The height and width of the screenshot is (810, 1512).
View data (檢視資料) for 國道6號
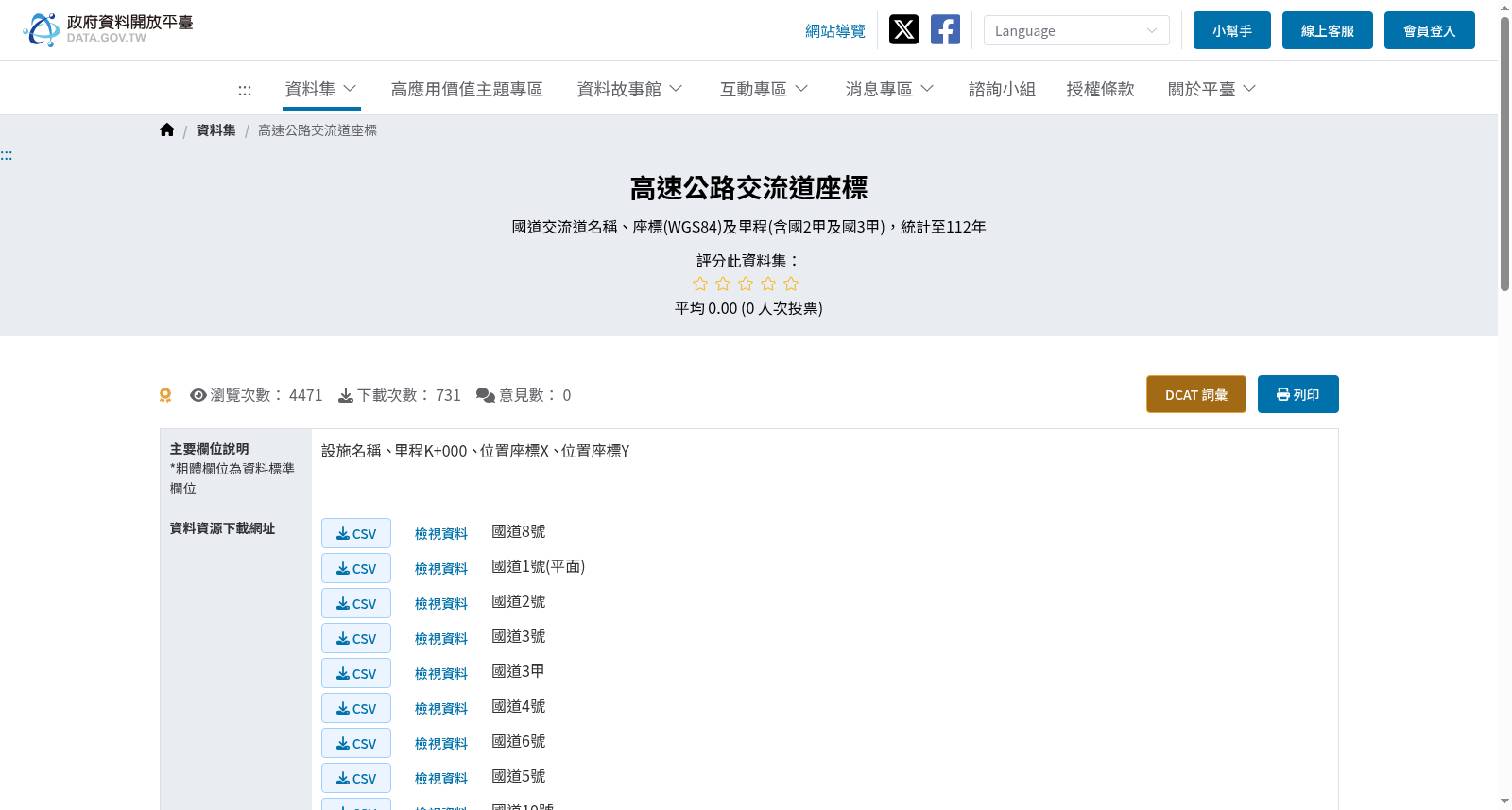tap(441, 744)
